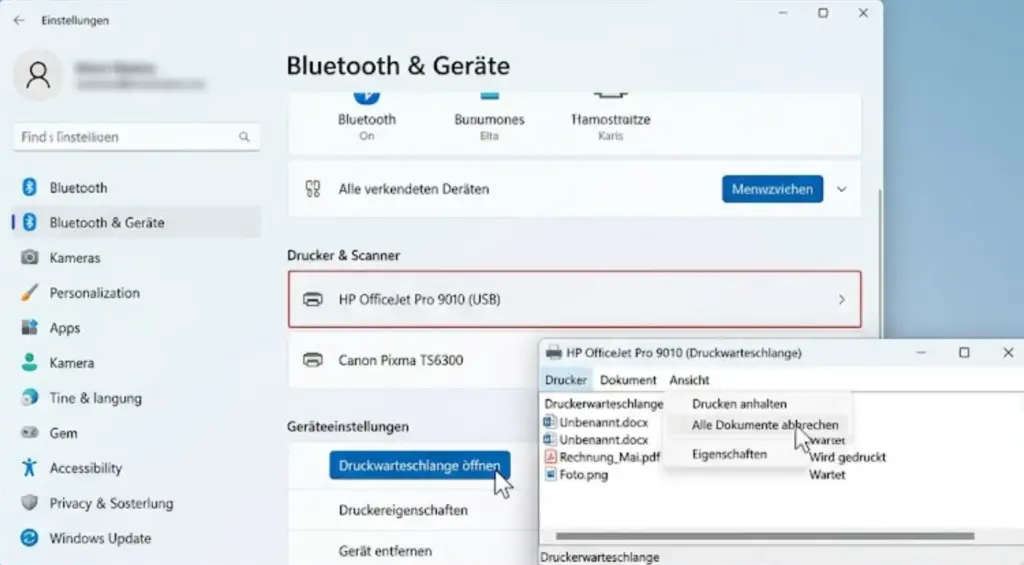The width and height of the screenshot is (1024, 565).
Task: Click the Accessibility figure icon
Action: [29, 468]
